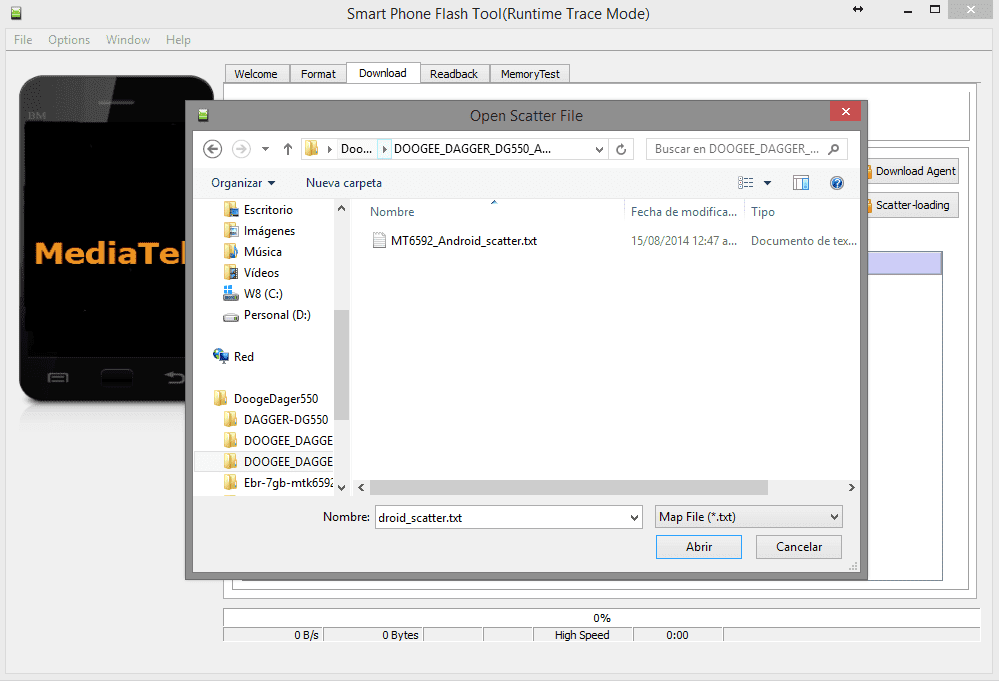Open the W8 (C:) drive
The width and height of the screenshot is (999, 681).
pos(262,294)
